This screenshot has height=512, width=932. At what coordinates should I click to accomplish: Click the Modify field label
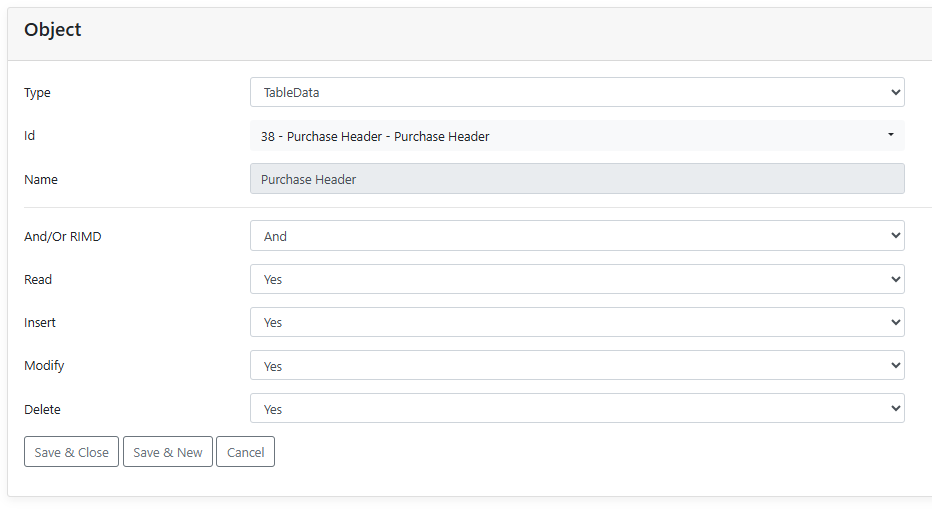(x=44, y=366)
